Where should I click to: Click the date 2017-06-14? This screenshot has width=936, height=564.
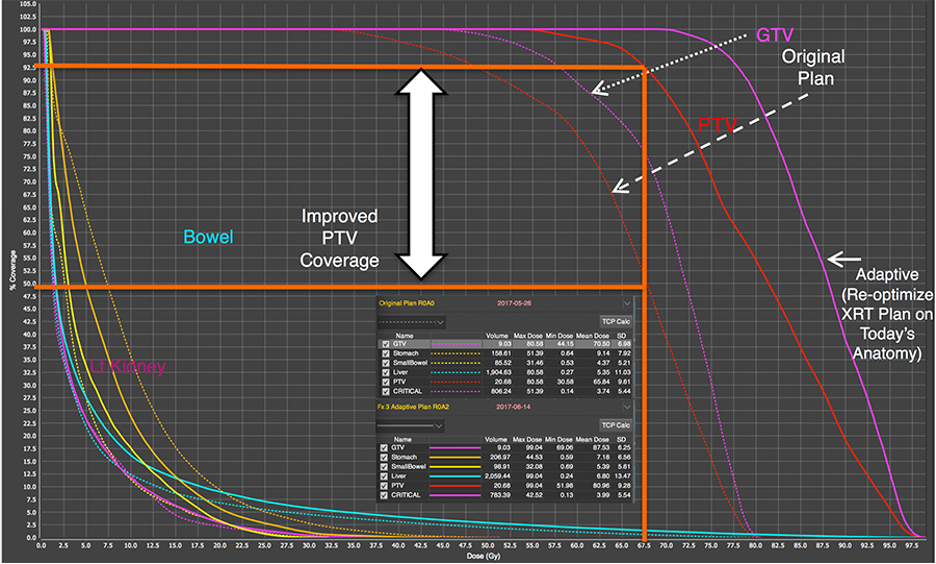514,407
